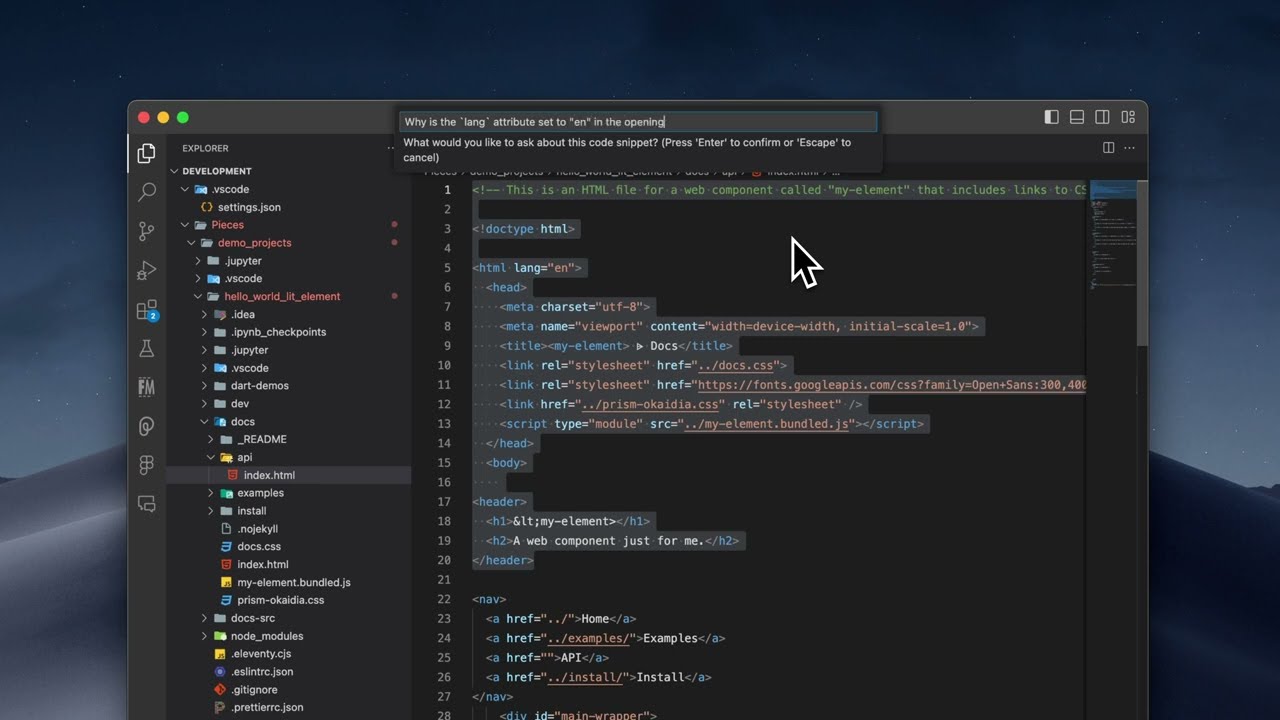Open the Search view magnifier icon
This screenshot has width=1280, height=720.
tap(147, 192)
